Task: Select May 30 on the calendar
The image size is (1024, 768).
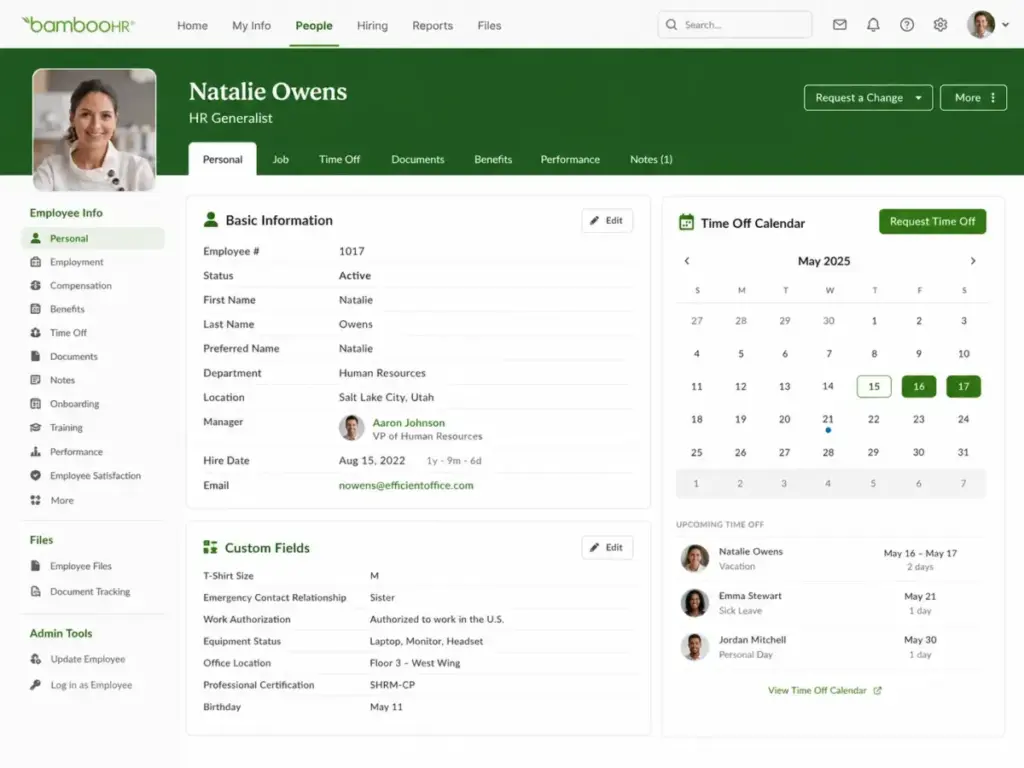Action: 918,452
